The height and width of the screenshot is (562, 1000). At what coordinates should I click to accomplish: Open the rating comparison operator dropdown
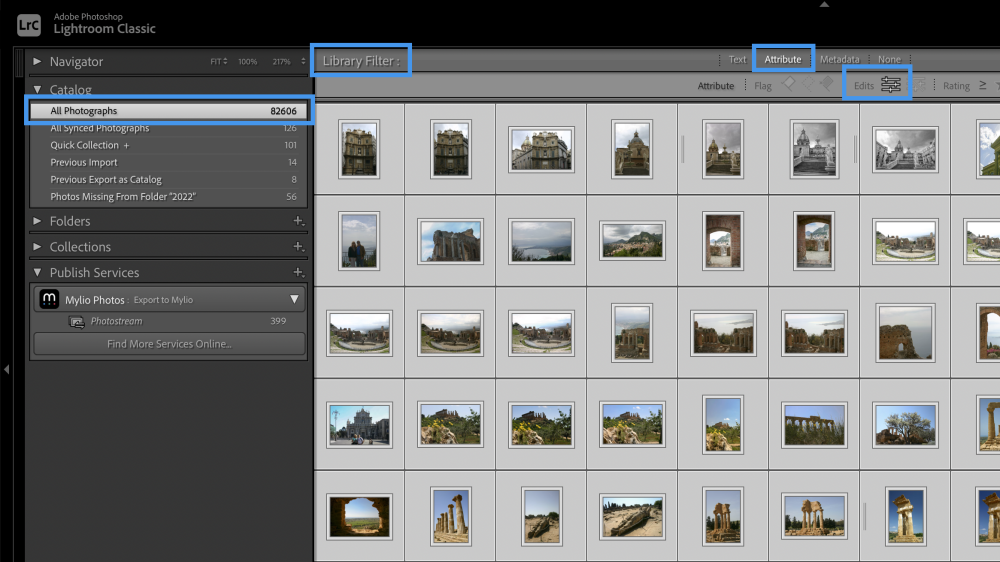tap(982, 86)
